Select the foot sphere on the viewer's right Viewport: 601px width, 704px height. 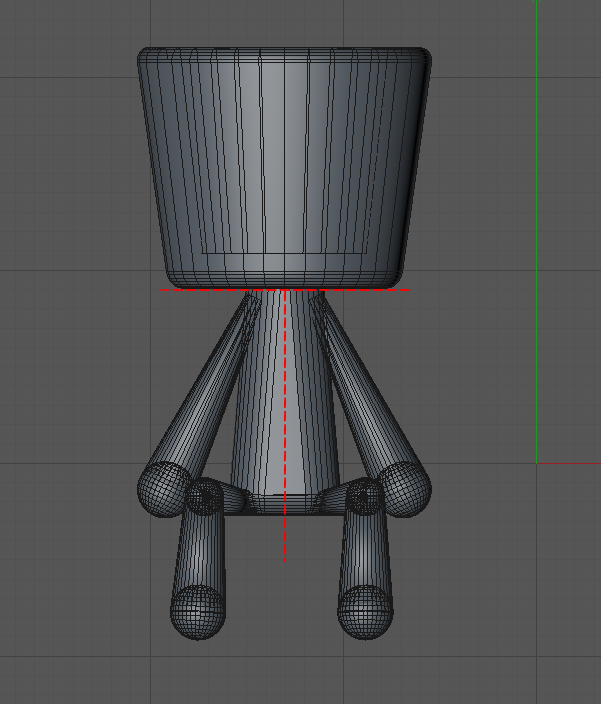[365, 612]
